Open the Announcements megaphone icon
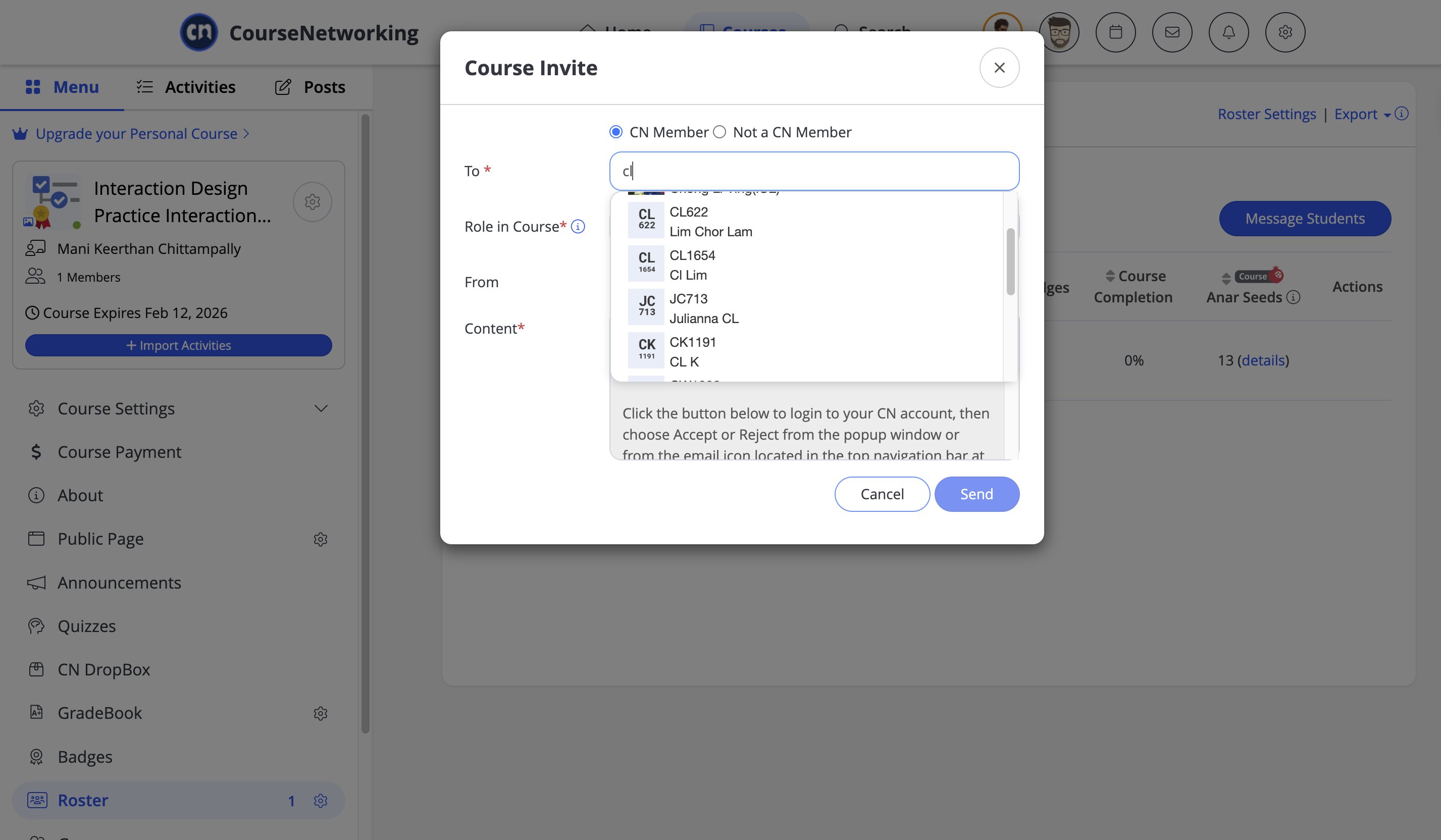Screen dimensions: 1441x840 coord(36,583)
